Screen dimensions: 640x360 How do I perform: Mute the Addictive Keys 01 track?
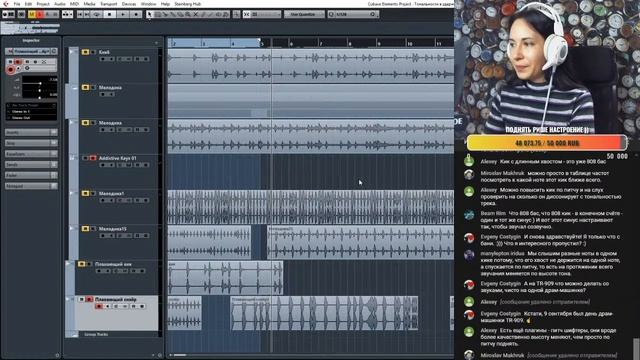(85, 158)
